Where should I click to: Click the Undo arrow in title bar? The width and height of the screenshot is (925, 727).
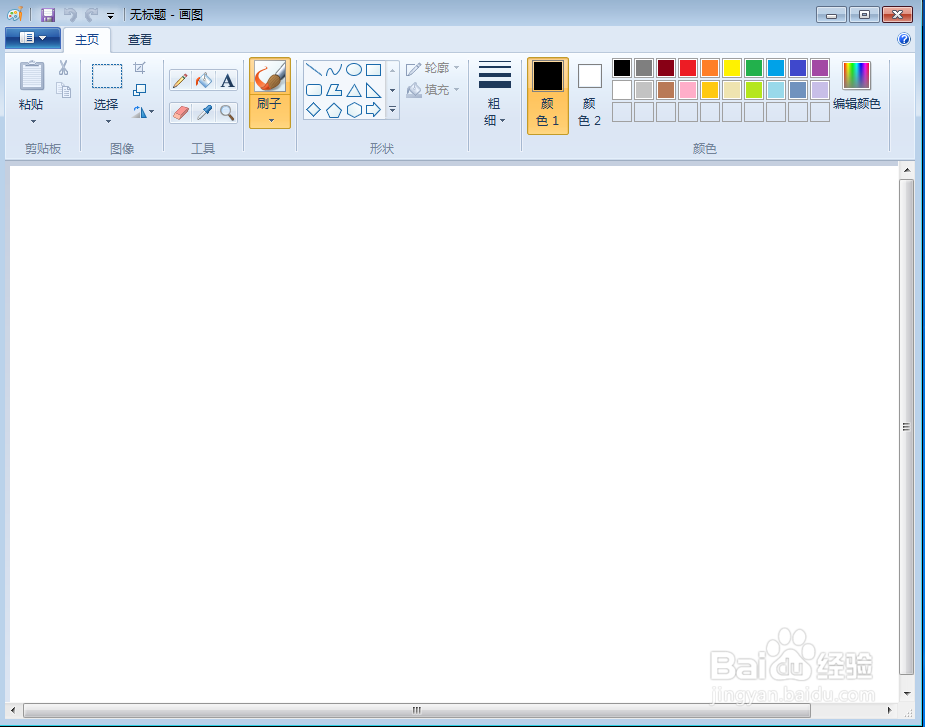[70, 15]
